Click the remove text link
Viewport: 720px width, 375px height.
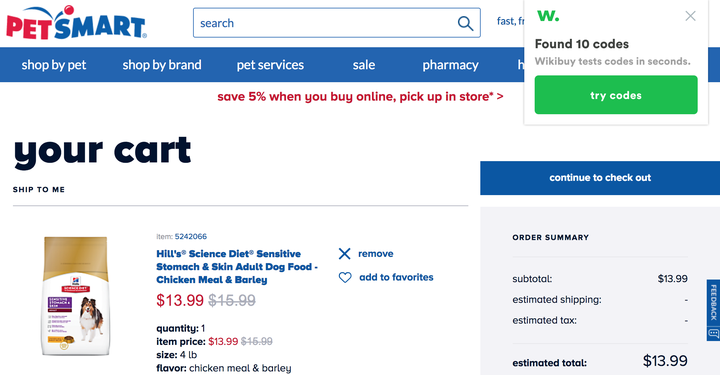click(376, 253)
